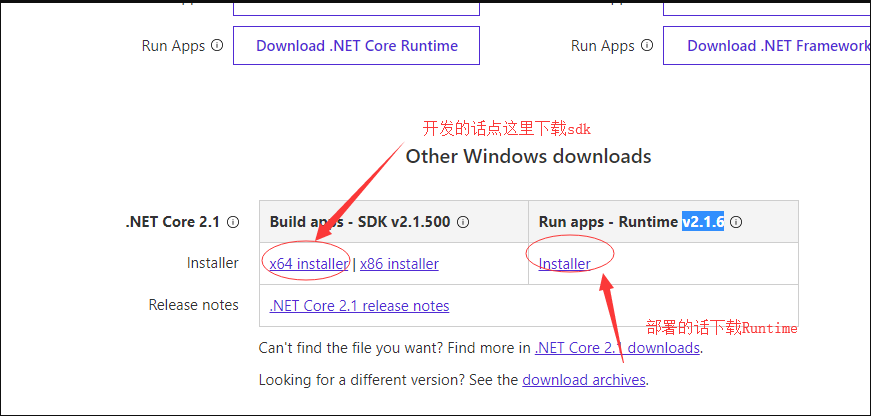
Task: Follow the download archives link
Action: pos(584,380)
